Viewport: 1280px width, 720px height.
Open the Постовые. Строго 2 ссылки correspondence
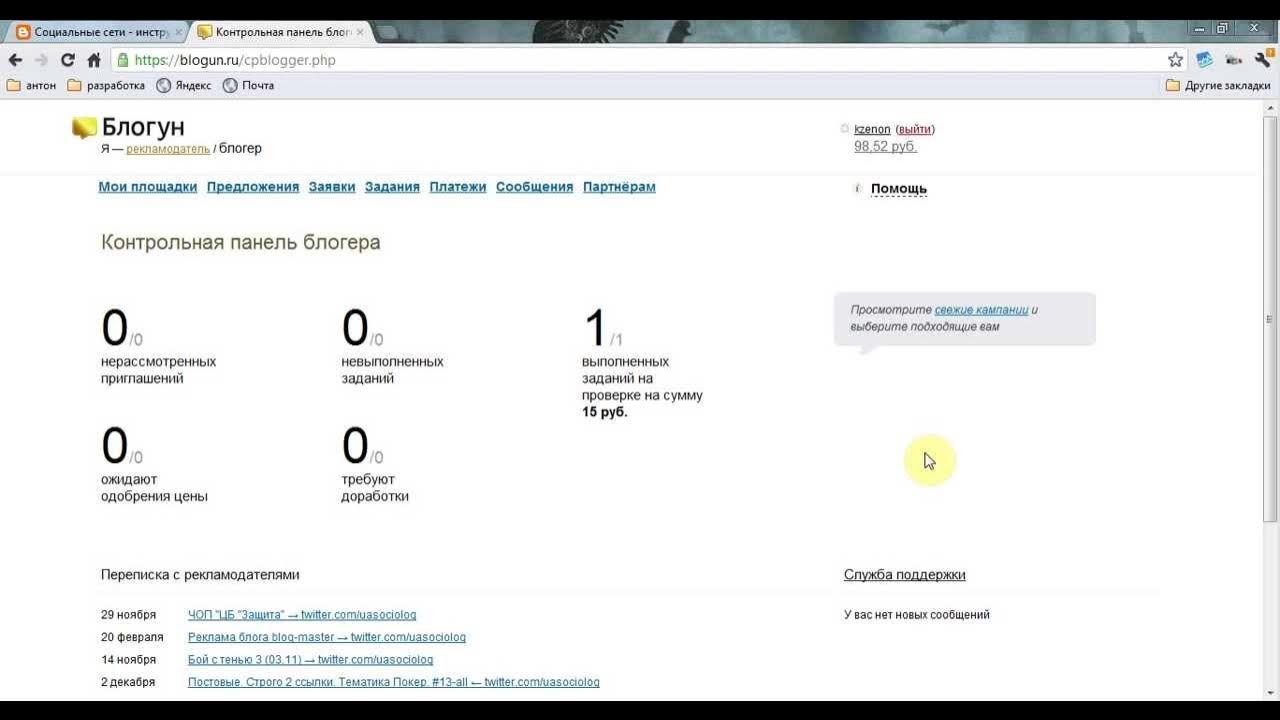(x=394, y=682)
